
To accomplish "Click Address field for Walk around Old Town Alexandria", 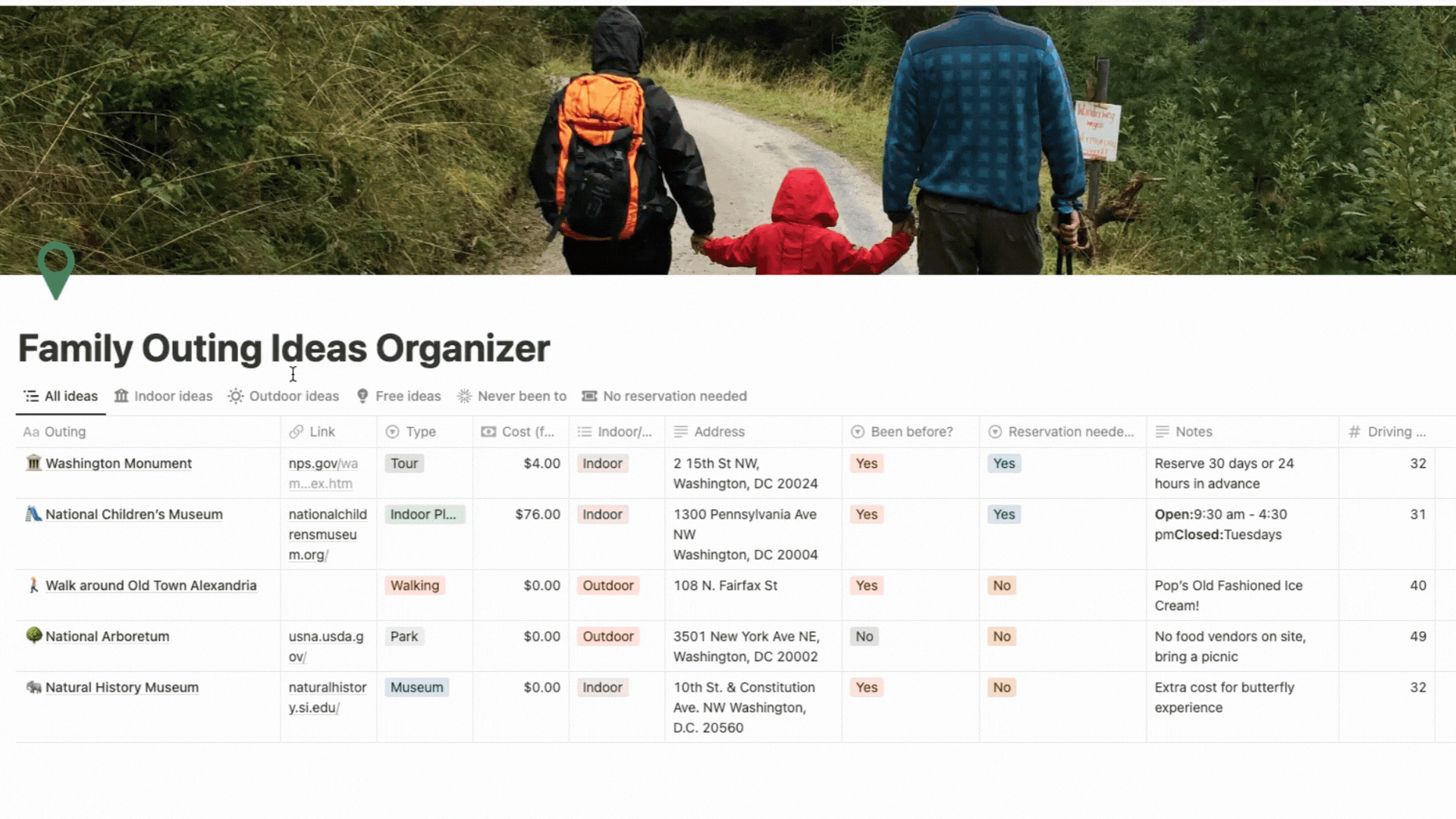I will [751, 585].
